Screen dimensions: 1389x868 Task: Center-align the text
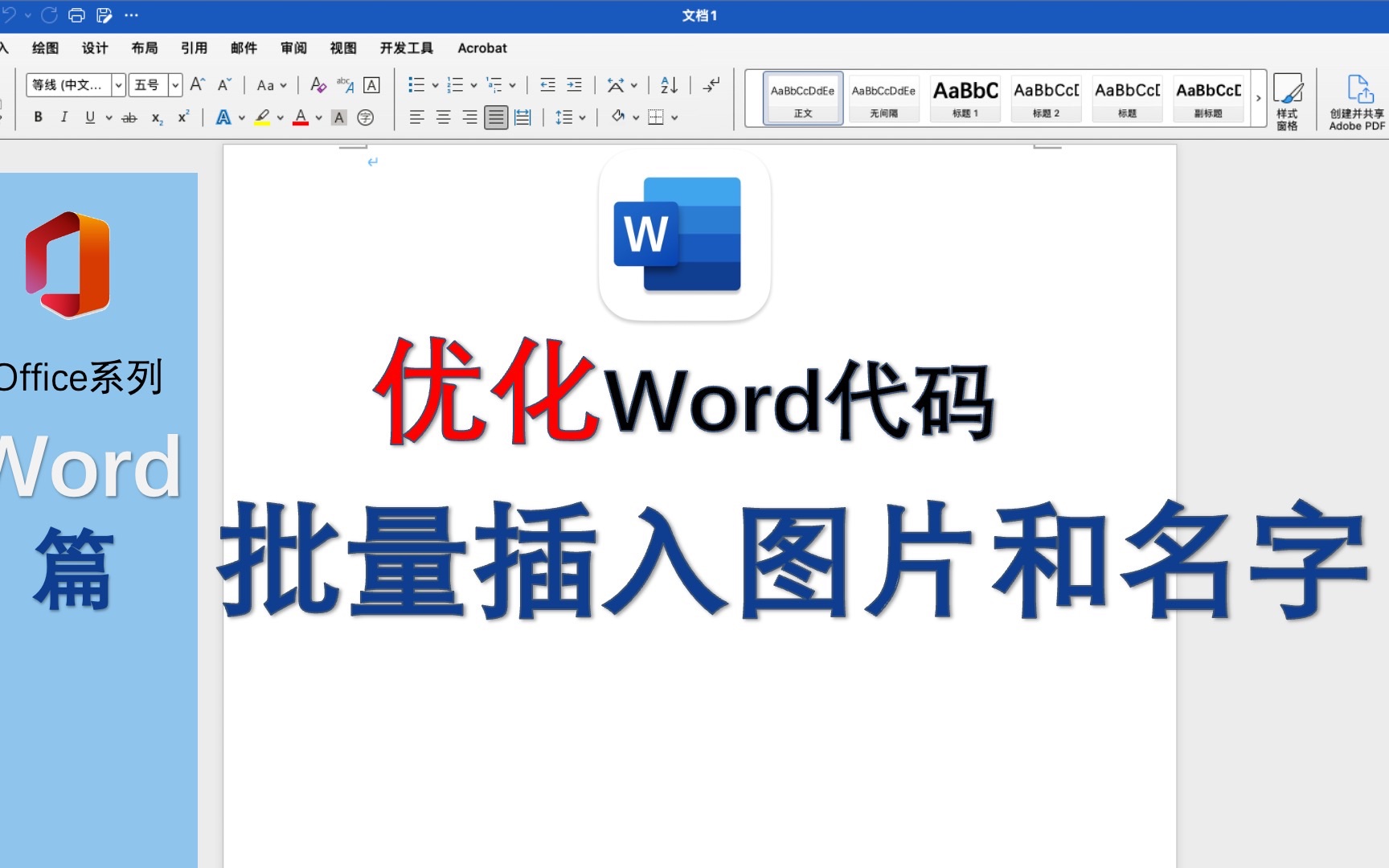pos(443,117)
